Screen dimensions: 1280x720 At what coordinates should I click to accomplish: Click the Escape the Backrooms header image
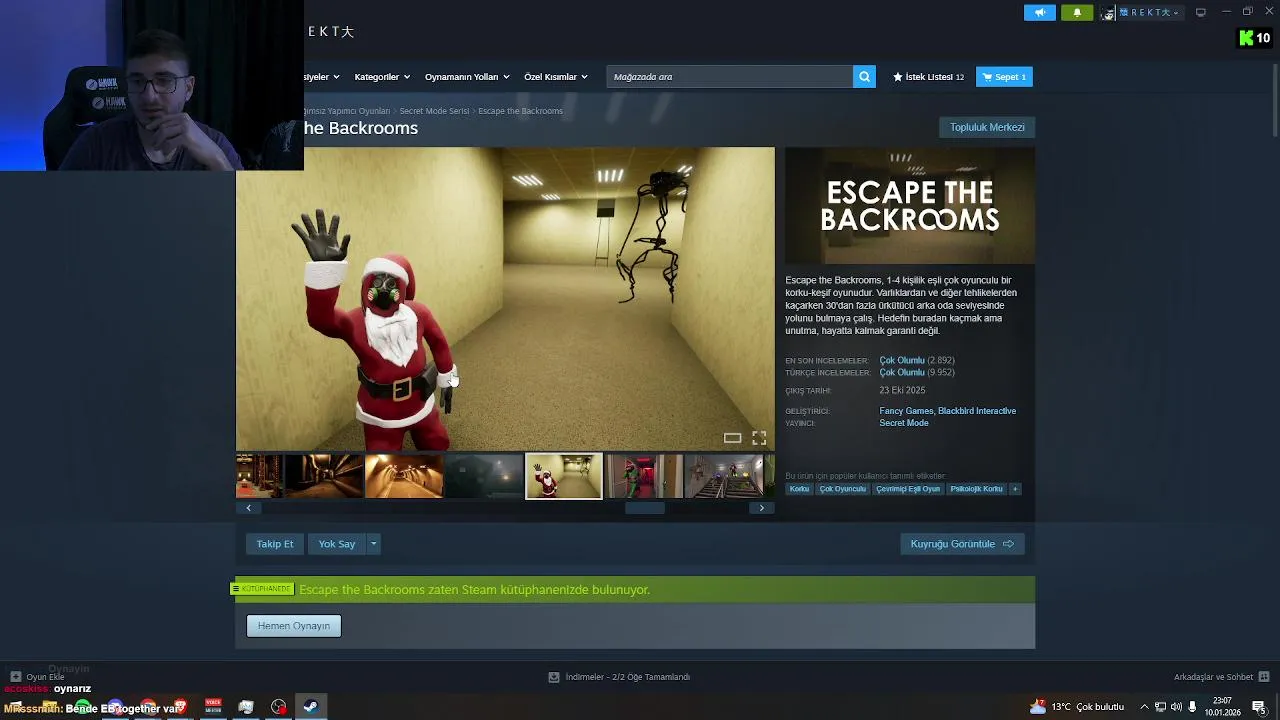[910, 205]
